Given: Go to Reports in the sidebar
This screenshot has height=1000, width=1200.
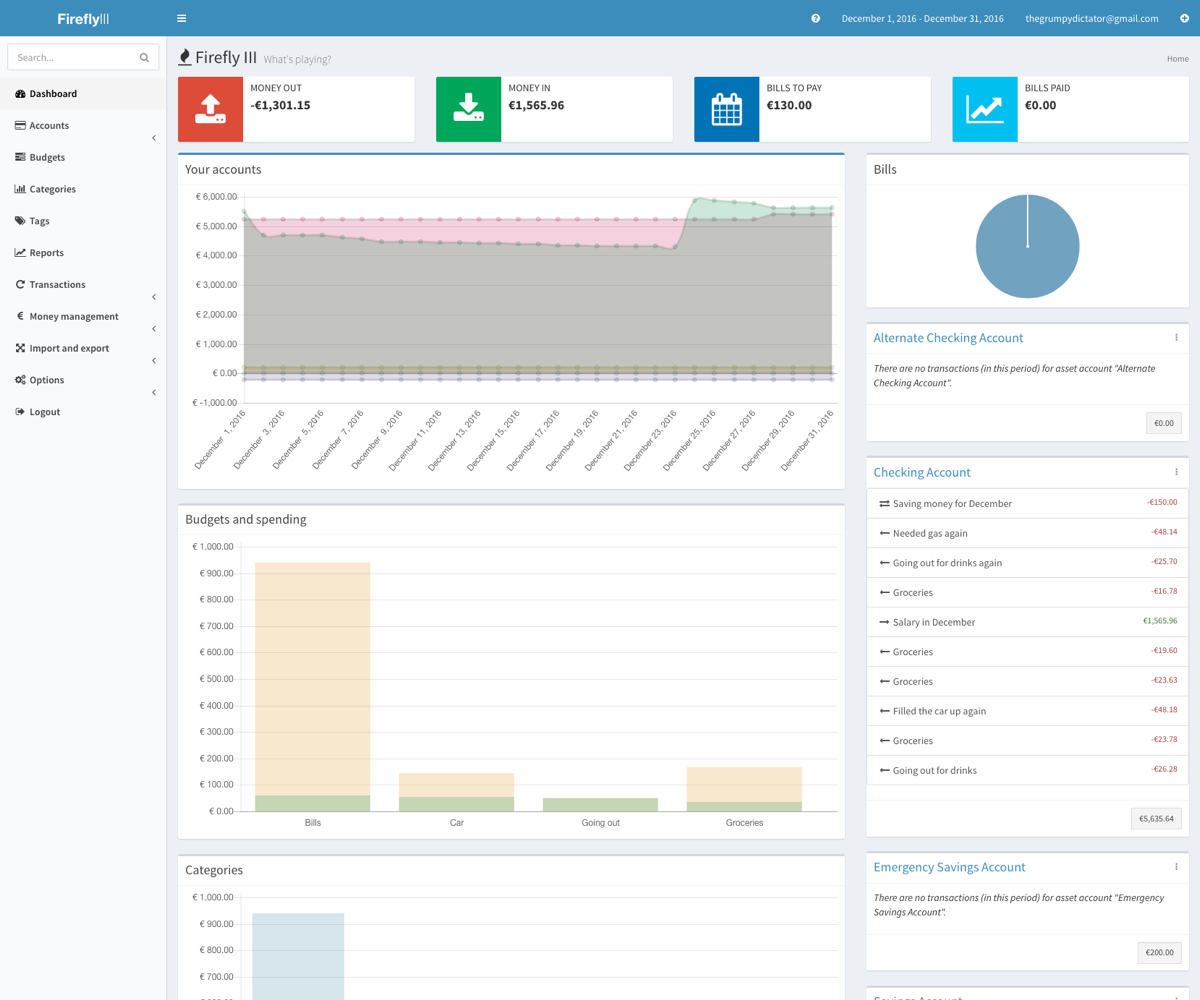Looking at the screenshot, I should coord(46,253).
